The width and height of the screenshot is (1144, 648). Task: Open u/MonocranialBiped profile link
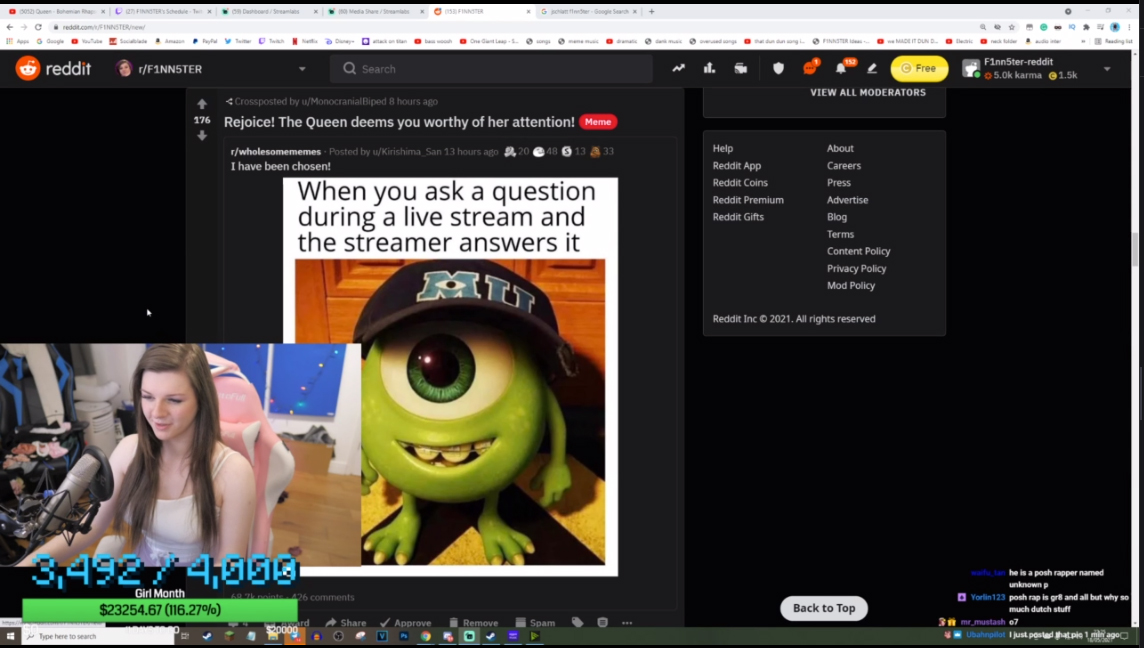pos(344,101)
